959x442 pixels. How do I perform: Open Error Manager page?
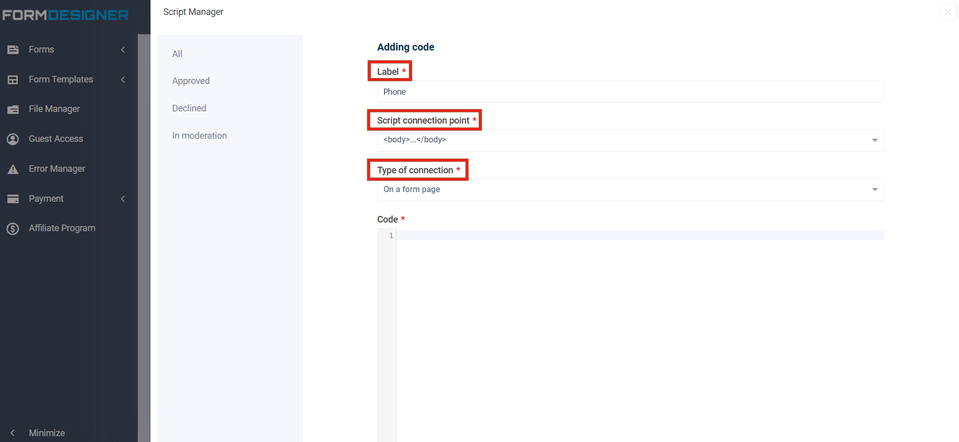pyautogui.click(x=57, y=169)
